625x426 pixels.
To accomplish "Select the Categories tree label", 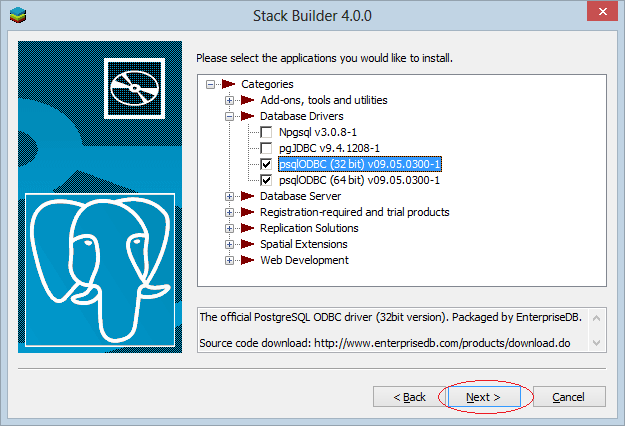I will tap(267, 84).
